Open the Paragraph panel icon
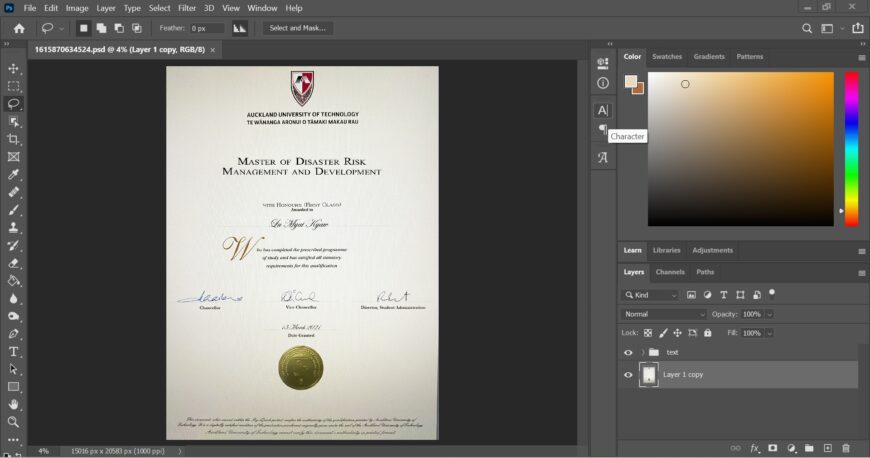 [603, 129]
